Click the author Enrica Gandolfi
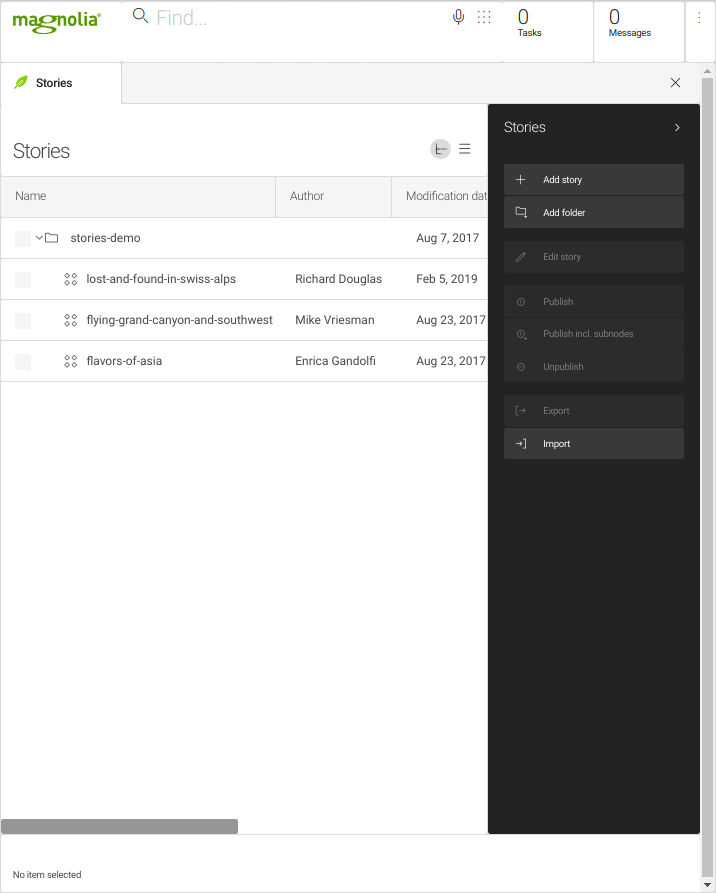The height and width of the screenshot is (893, 716). click(336, 361)
